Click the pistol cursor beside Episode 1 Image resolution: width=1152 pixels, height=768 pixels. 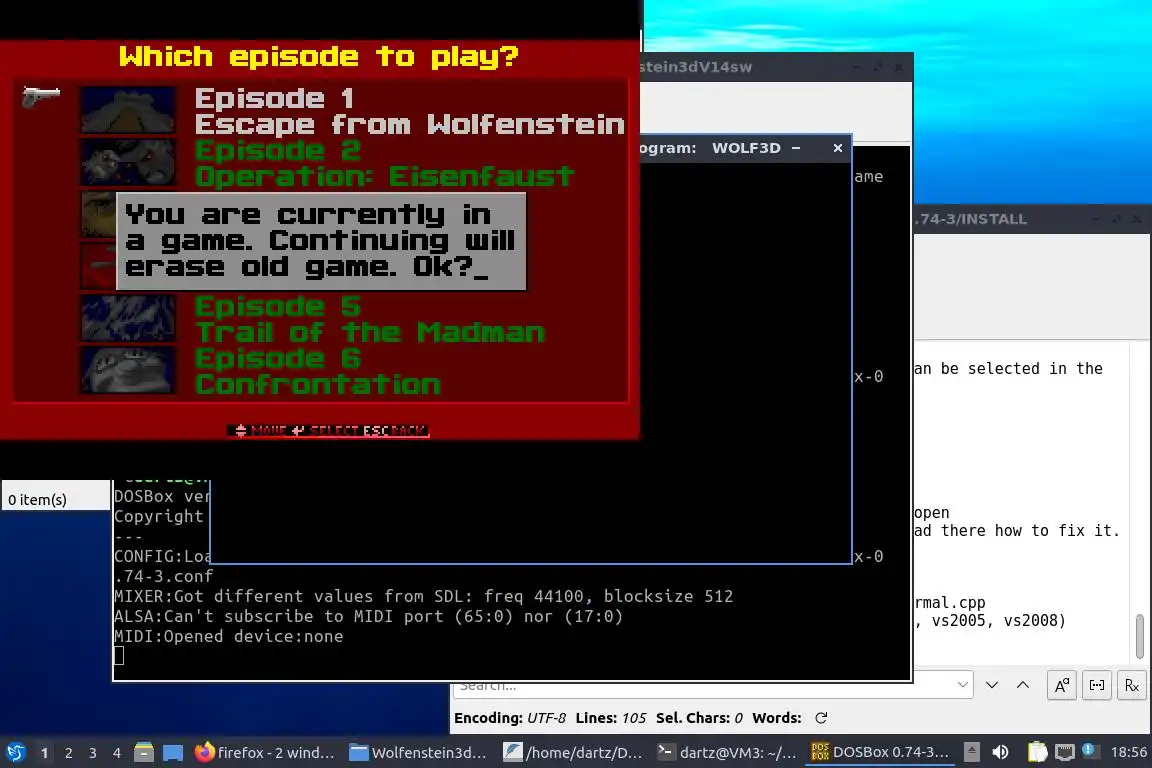[41, 96]
